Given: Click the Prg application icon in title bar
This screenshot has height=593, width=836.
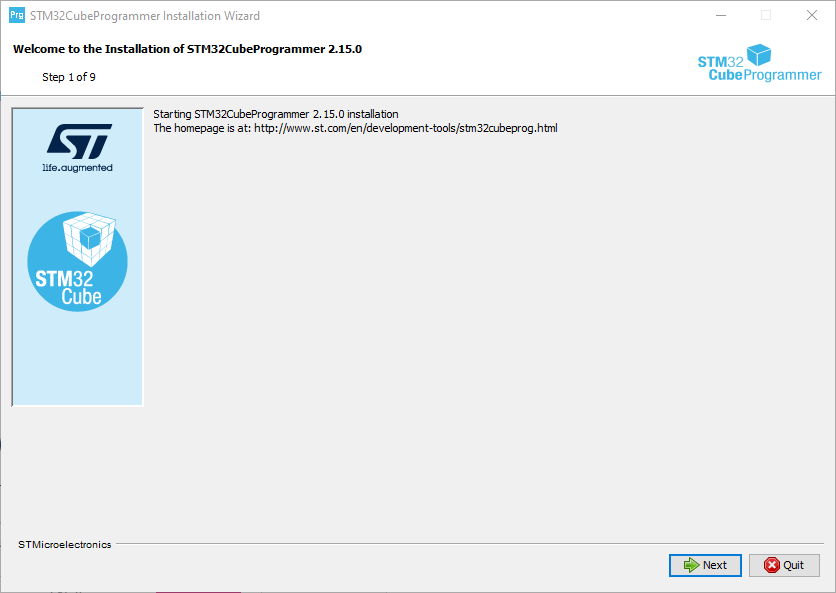Looking at the screenshot, I should coord(16,16).
